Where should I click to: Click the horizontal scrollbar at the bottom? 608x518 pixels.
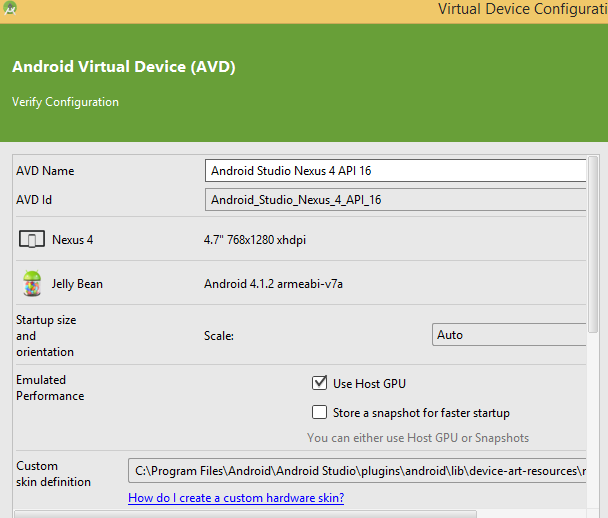point(300,514)
